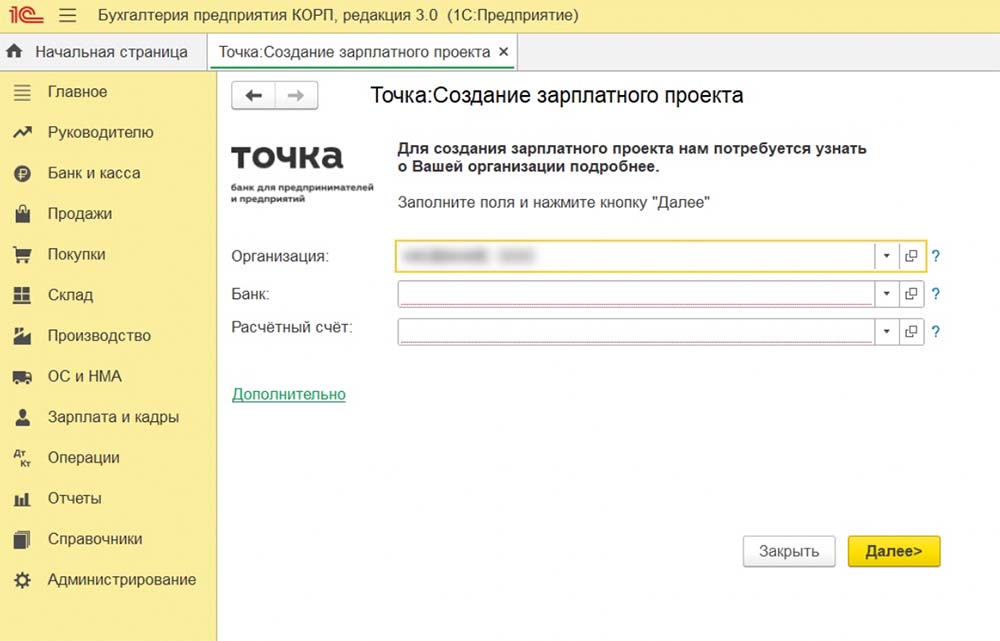Image resolution: width=1000 pixels, height=641 pixels.
Task: Expand the Организация dropdown list
Action: click(886, 256)
